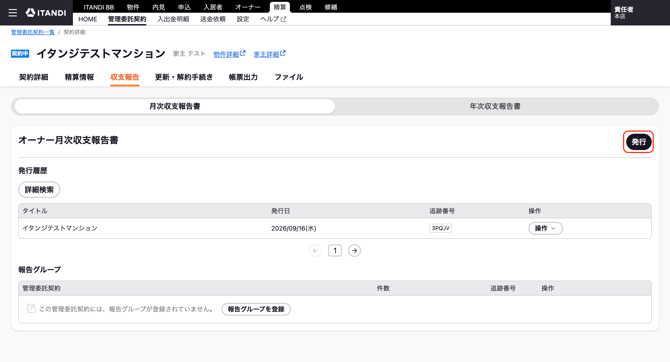Click the 発行 button
670x362 pixels.
(x=638, y=142)
